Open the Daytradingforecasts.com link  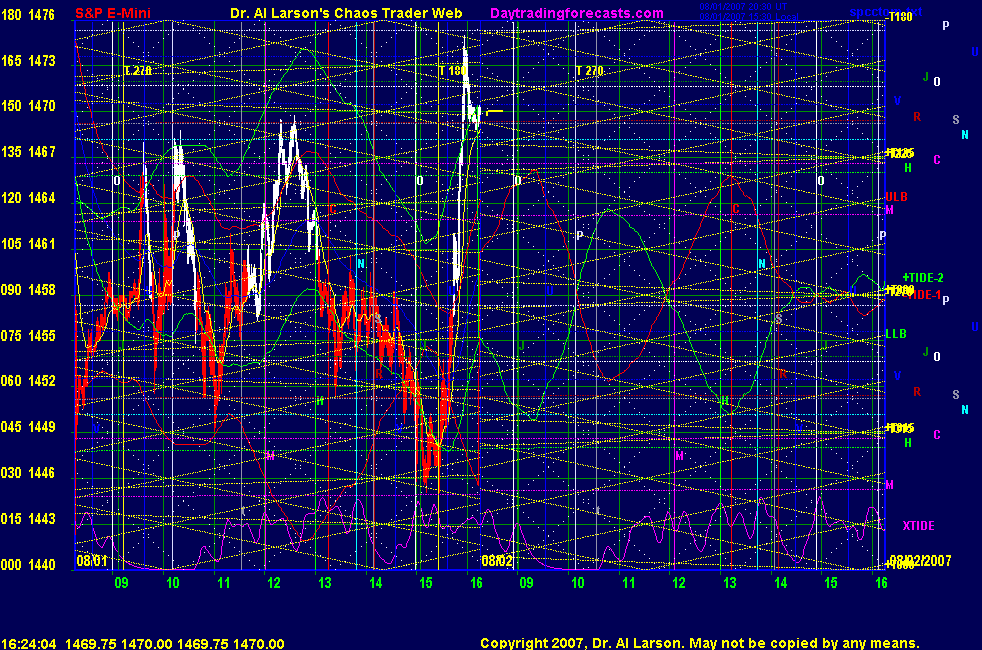[577, 13]
